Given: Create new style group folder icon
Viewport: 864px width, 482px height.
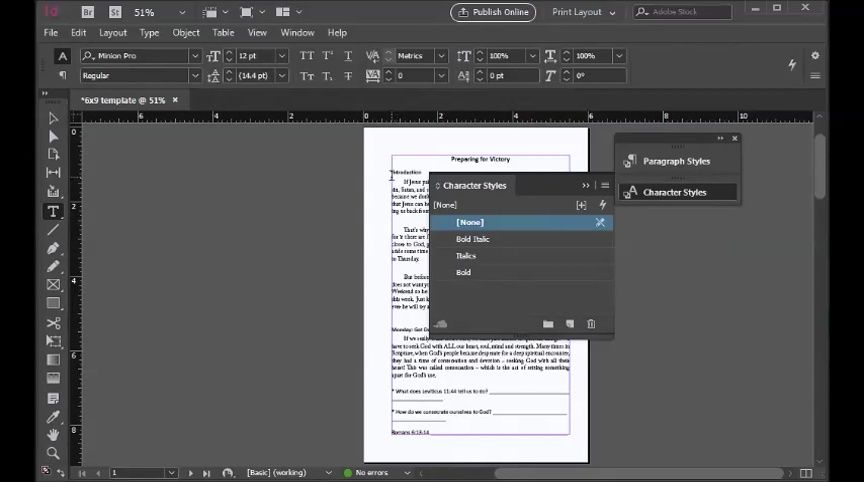Looking at the screenshot, I should pyautogui.click(x=548, y=324).
